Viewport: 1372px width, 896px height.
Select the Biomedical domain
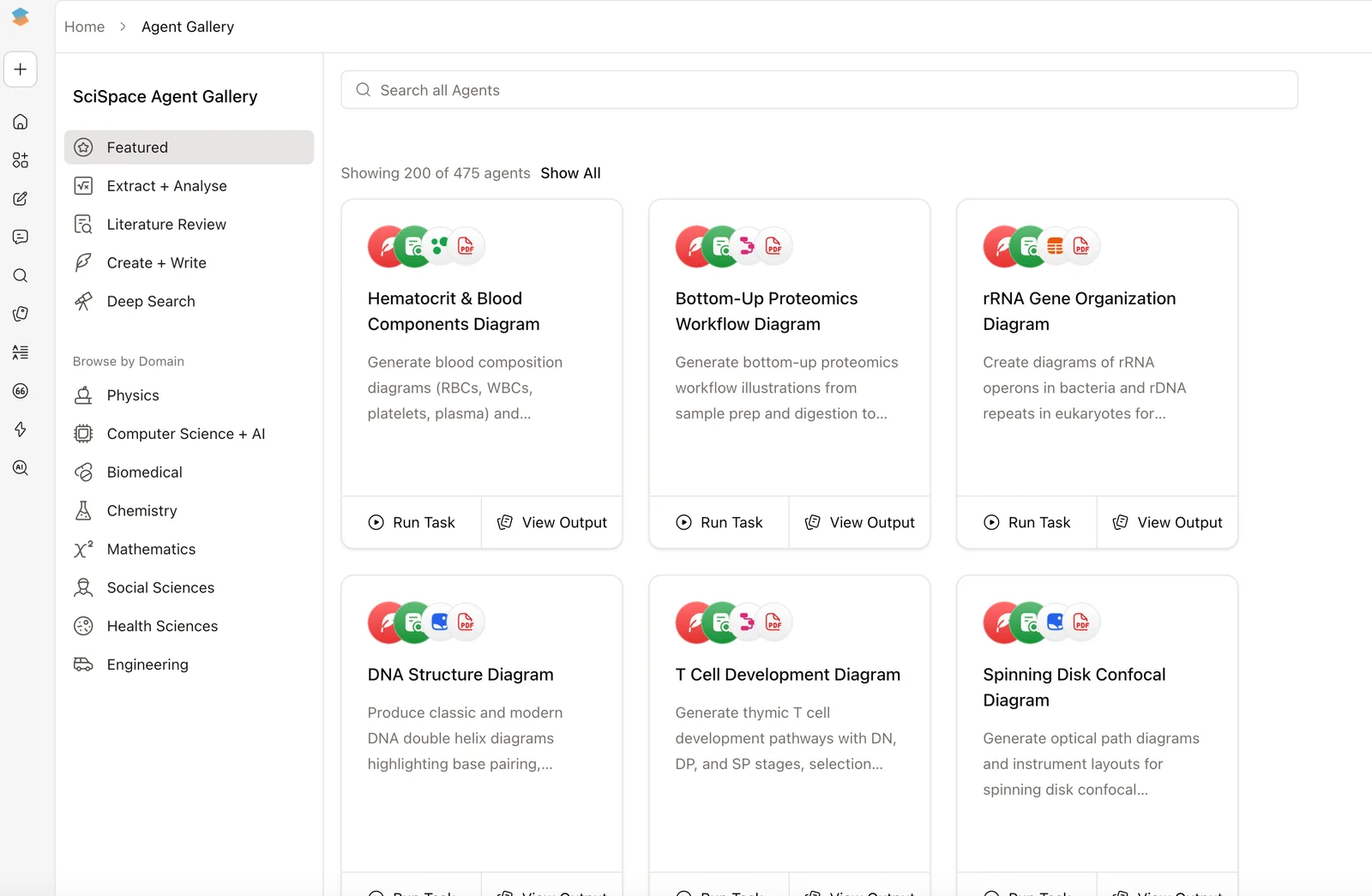(144, 472)
